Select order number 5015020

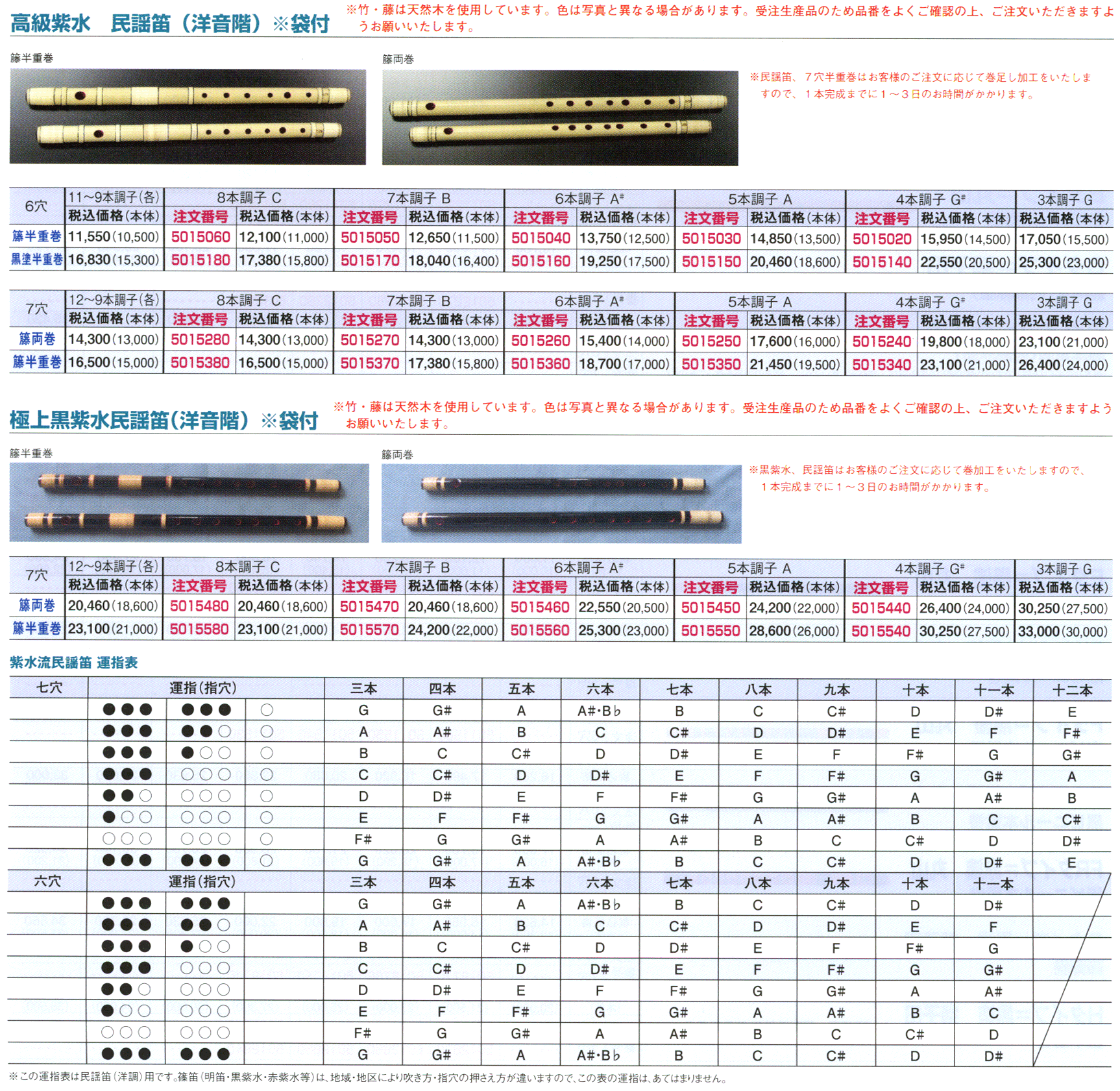(x=882, y=239)
